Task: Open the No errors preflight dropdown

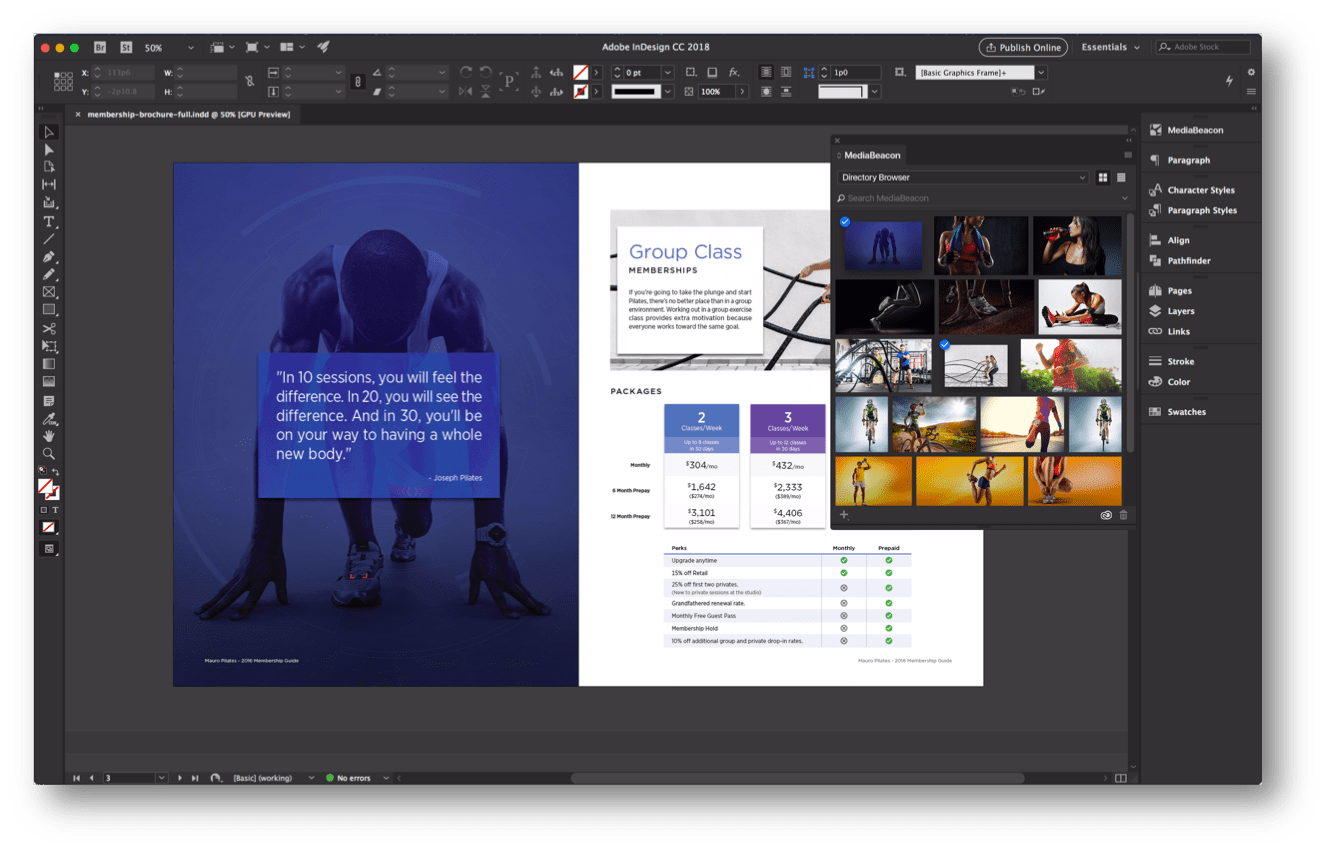Action: [386, 778]
